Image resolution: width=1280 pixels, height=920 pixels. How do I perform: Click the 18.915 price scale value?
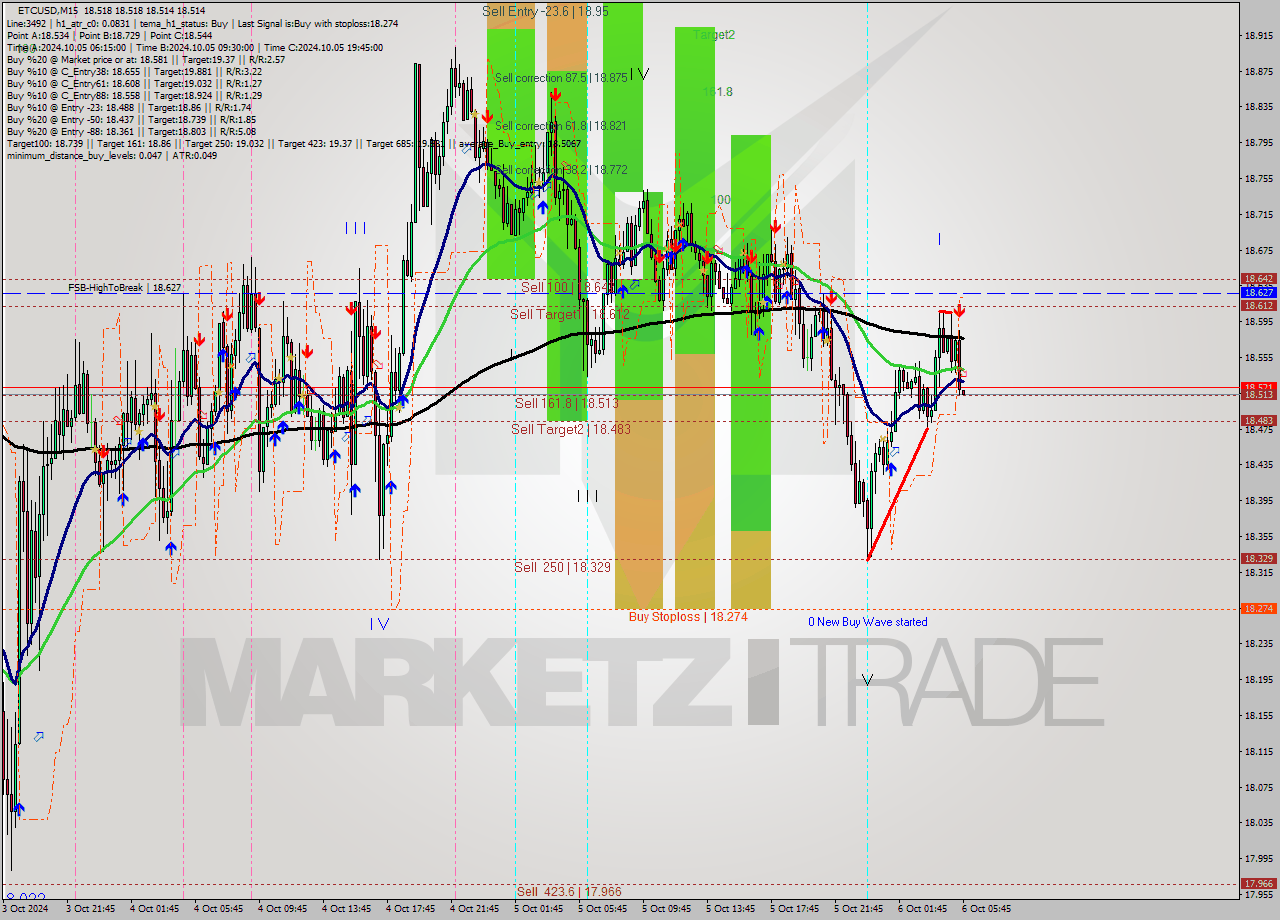(x=1258, y=35)
